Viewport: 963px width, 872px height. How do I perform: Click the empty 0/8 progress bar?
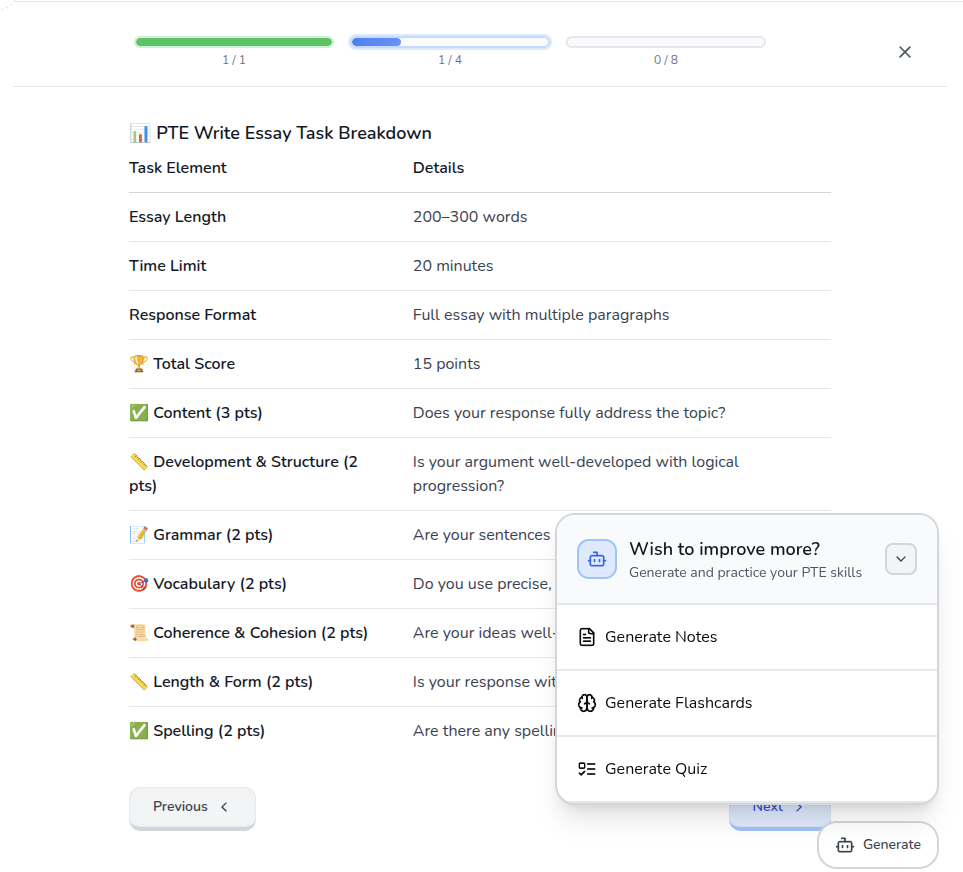coord(666,42)
